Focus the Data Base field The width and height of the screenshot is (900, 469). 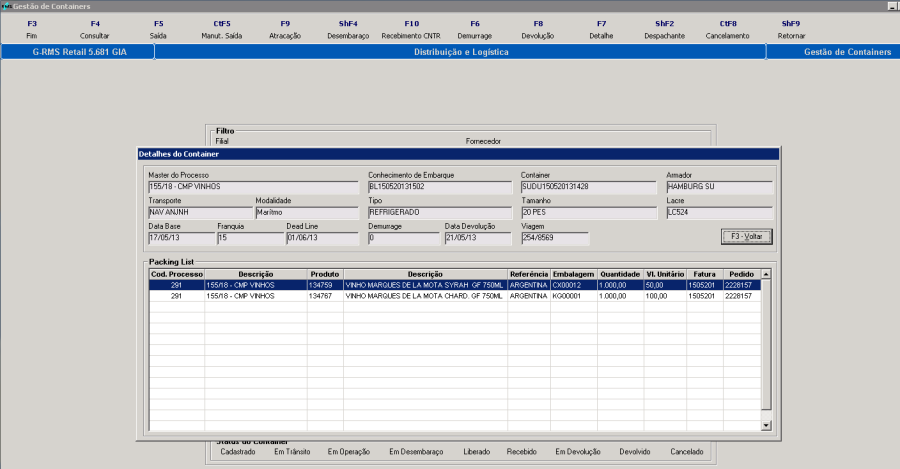click(181, 238)
